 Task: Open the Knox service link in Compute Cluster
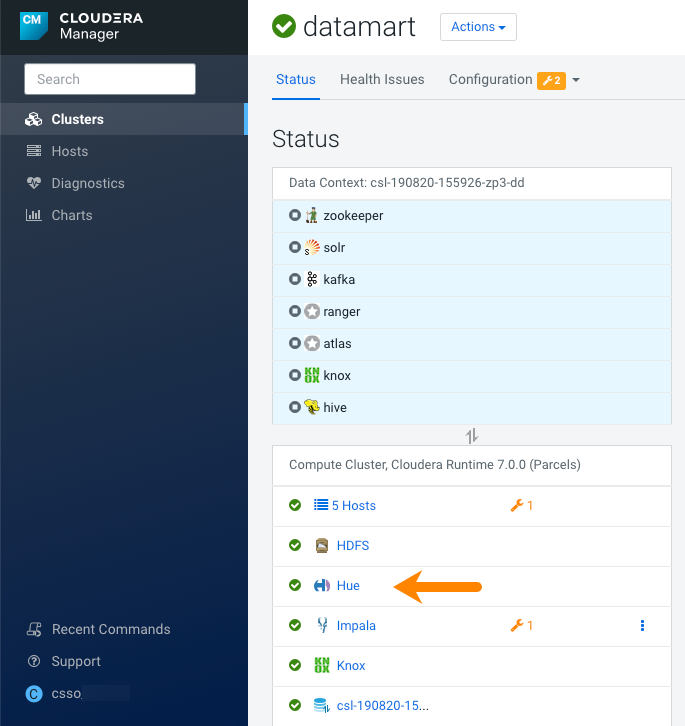[351, 665]
